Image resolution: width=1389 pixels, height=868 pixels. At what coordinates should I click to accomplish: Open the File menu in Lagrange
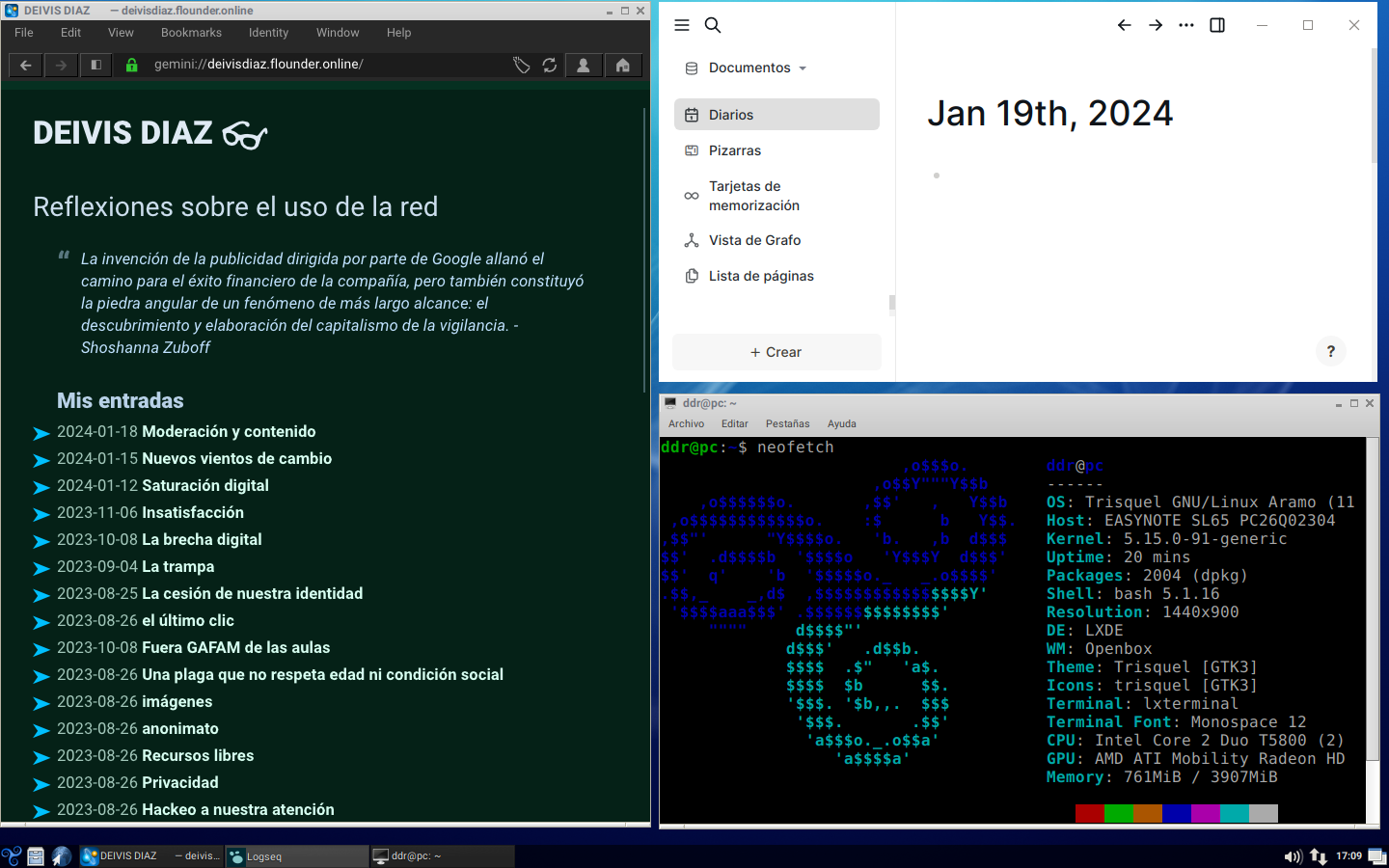[x=24, y=33]
